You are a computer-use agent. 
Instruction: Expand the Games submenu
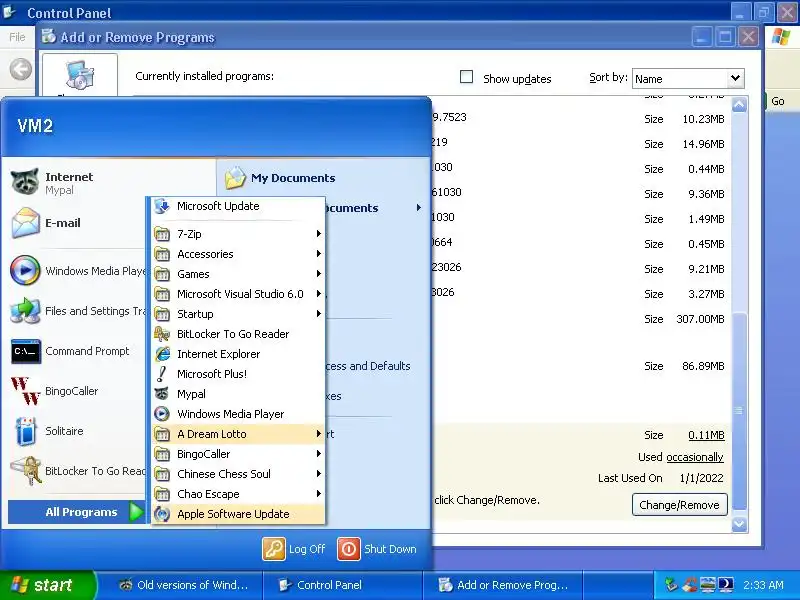238,274
